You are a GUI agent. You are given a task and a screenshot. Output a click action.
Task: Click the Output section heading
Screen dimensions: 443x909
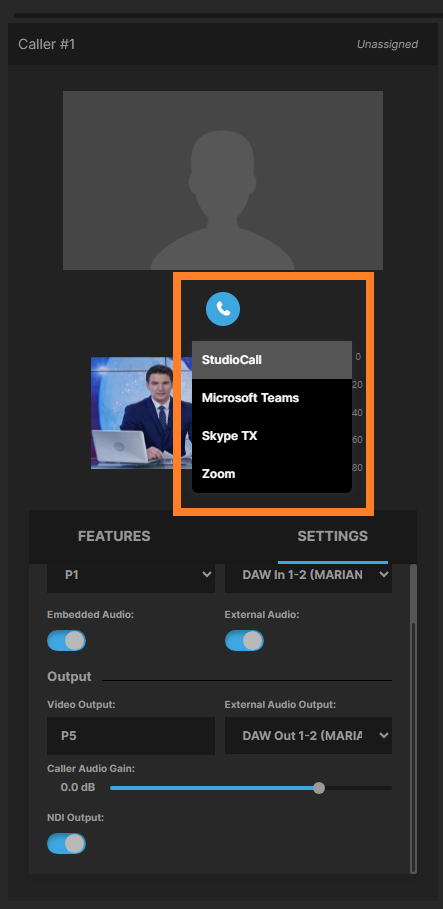pyautogui.click(x=70, y=677)
